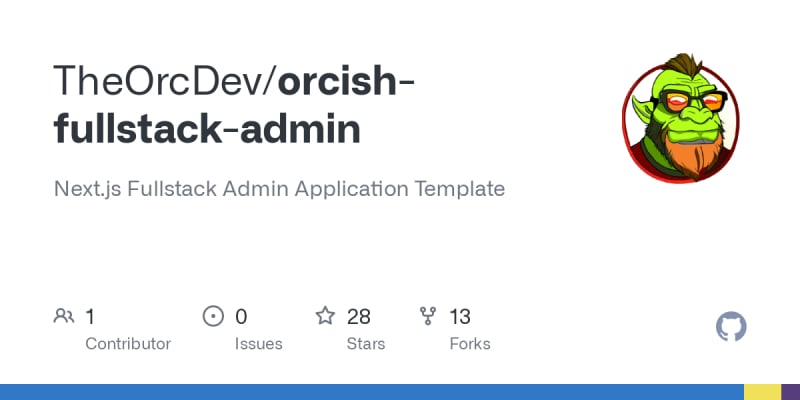The height and width of the screenshot is (400, 800).
Task: Click the forks count '13'
Action: 460,317
